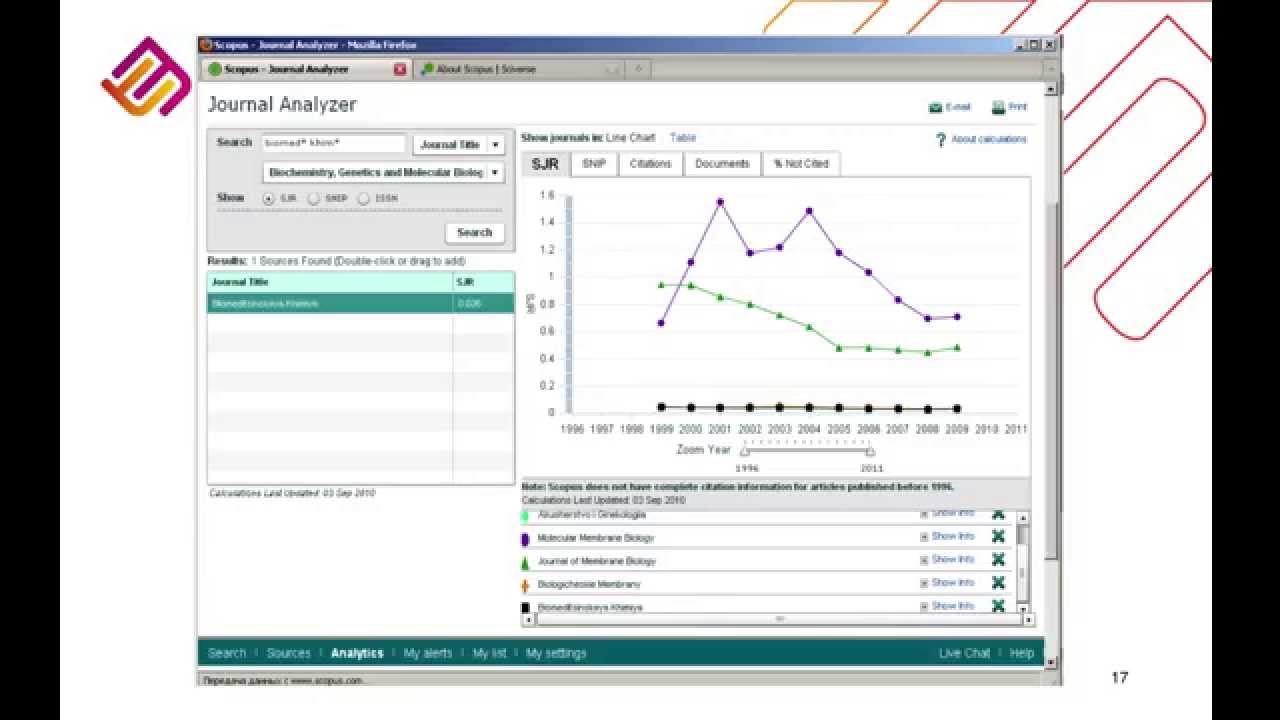Open My settings in navigation bar
1280x720 pixels.
click(556, 653)
